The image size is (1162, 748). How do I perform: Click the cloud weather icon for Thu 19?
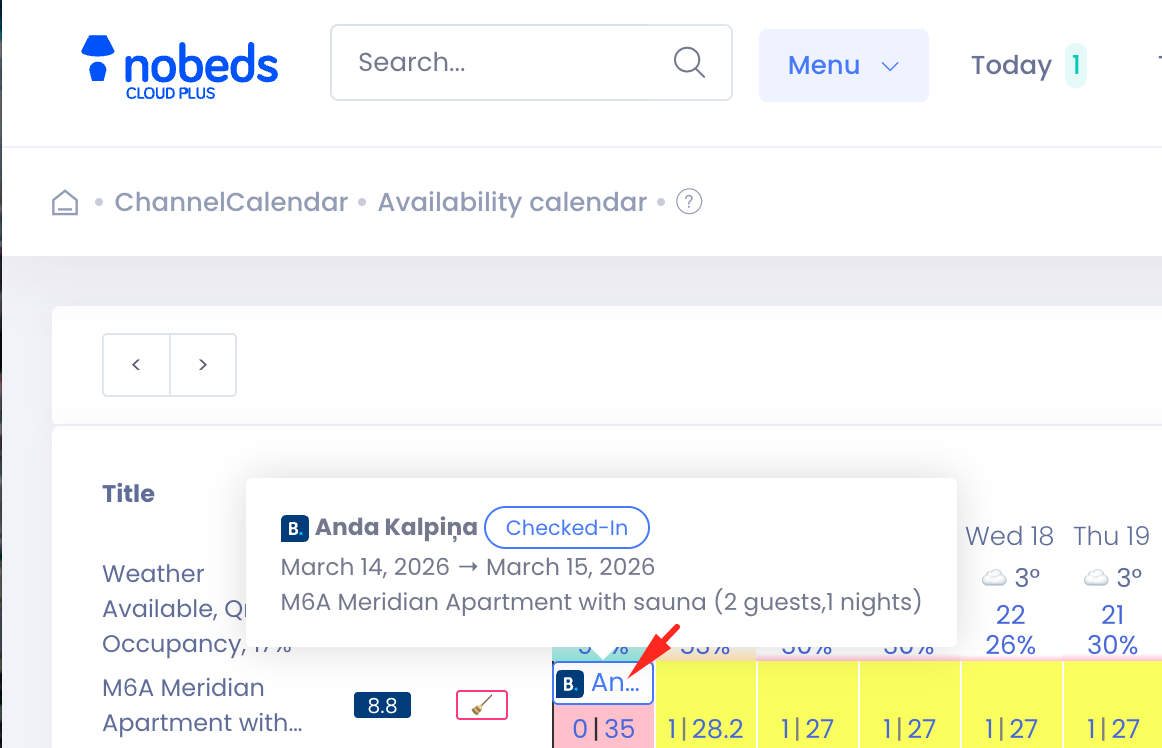[x=1097, y=578]
